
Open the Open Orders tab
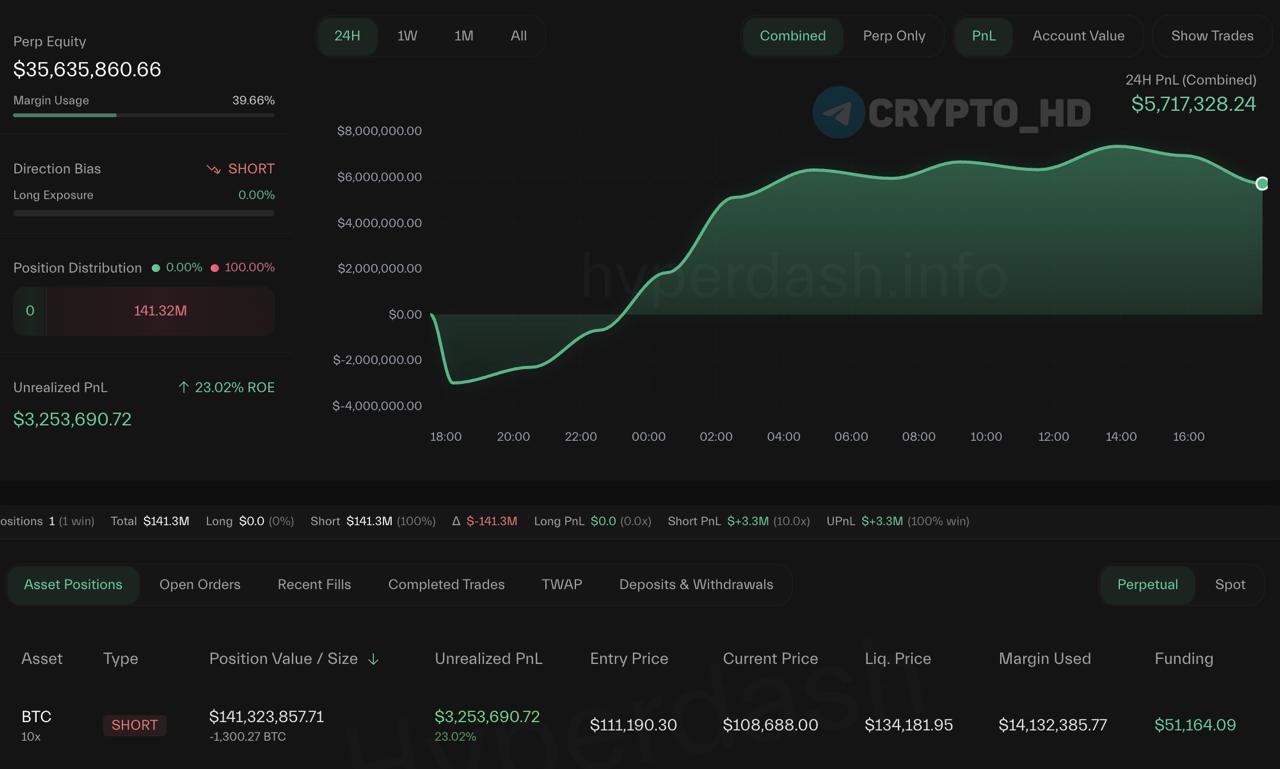[x=200, y=584]
